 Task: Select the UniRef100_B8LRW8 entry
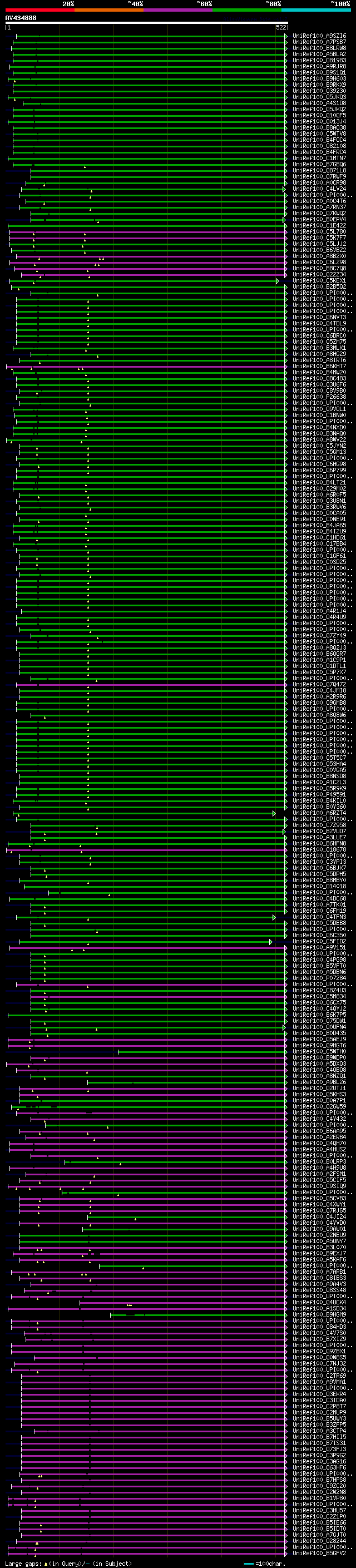[319, 48]
